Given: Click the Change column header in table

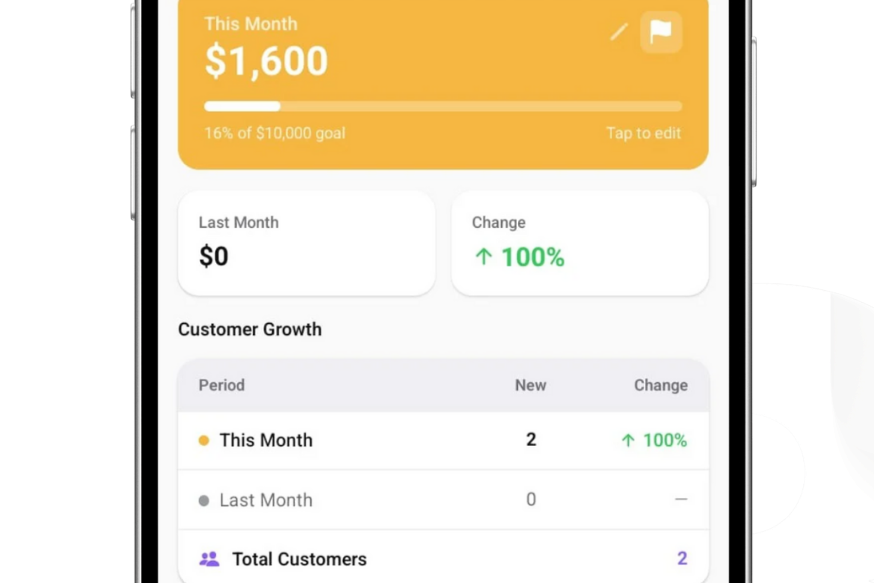Looking at the screenshot, I should tap(660, 385).
